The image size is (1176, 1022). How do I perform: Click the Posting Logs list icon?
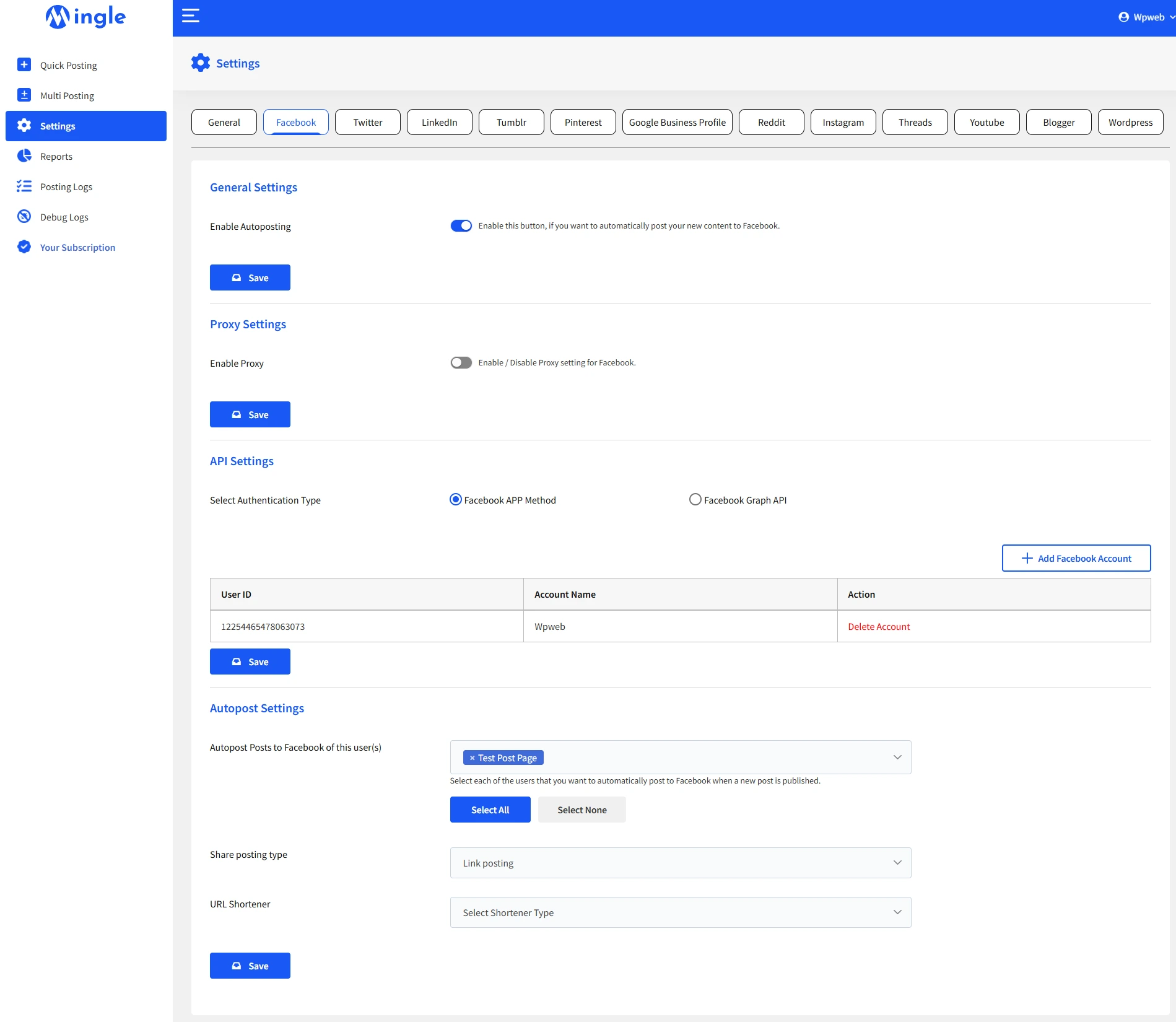point(24,186)
